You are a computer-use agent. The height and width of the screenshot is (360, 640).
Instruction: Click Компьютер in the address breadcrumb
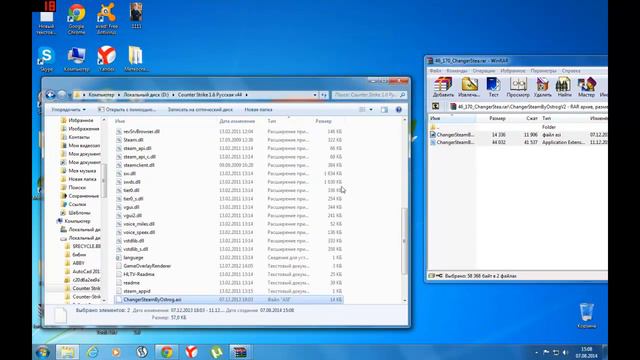click(x=102, y=95)
